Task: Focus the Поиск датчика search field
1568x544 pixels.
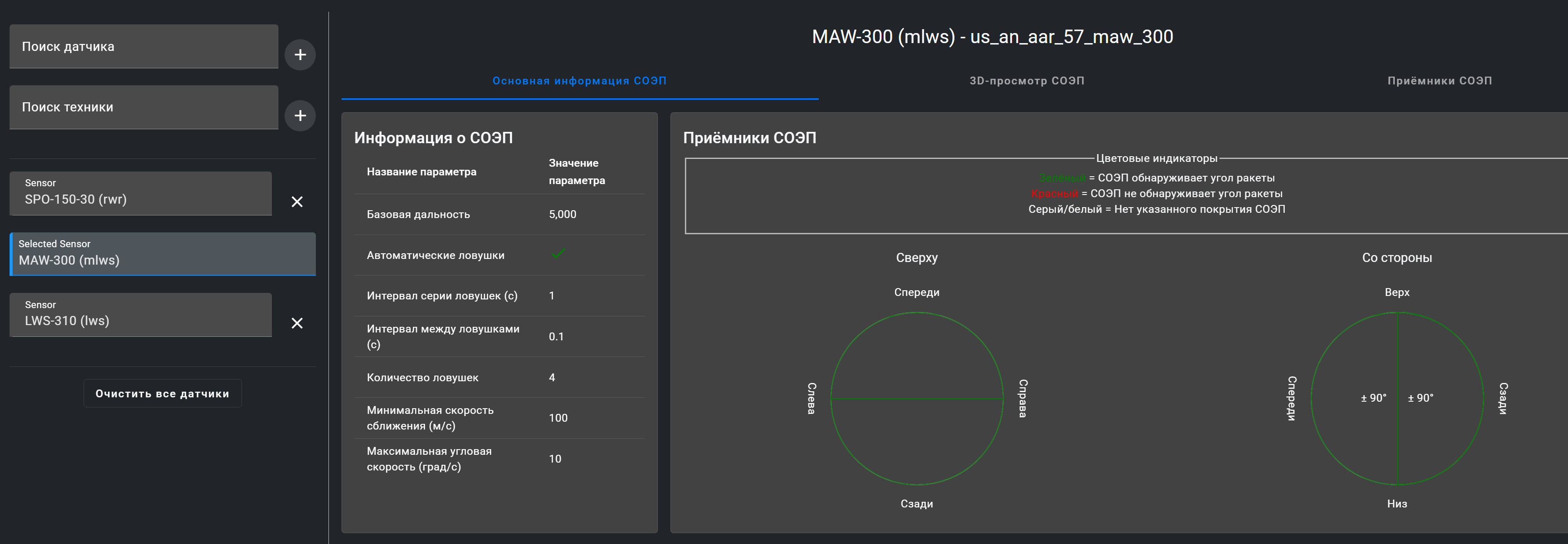Action: 144,47
